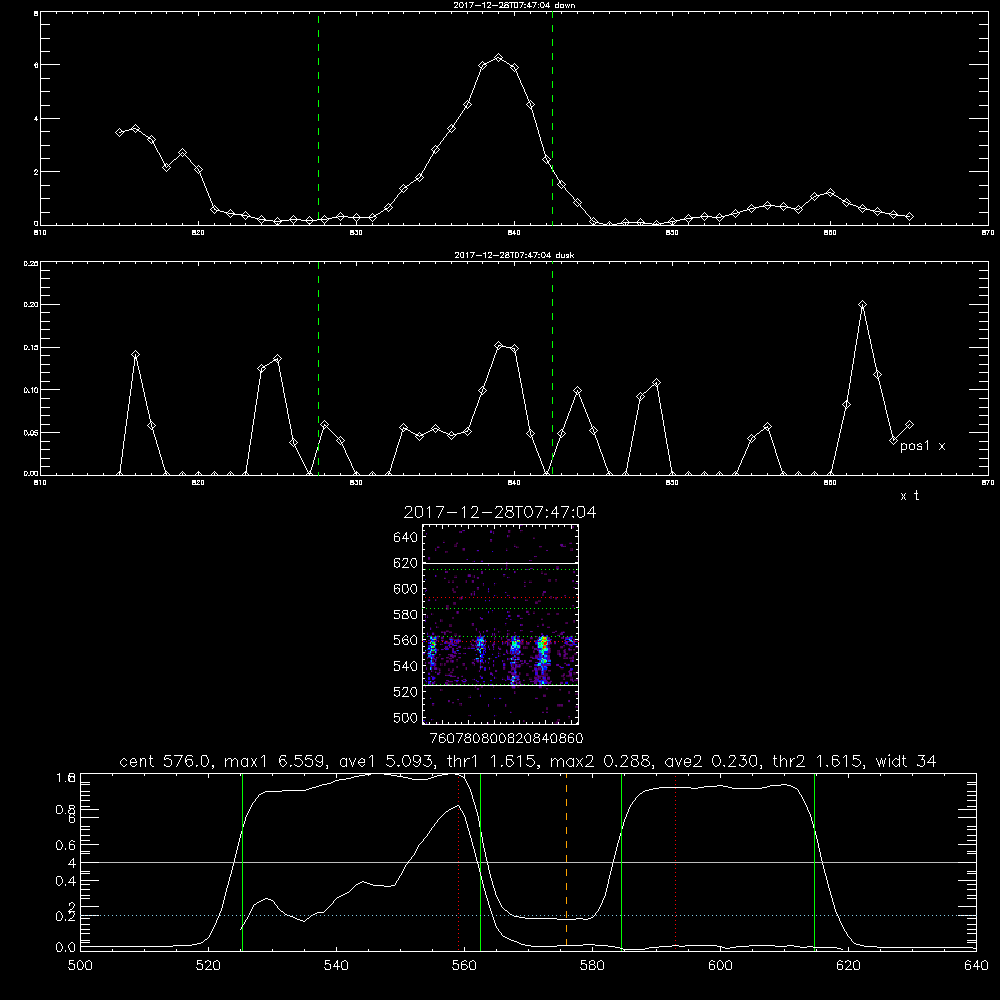Open the spectrogram image thumbnail

(500, 624)
